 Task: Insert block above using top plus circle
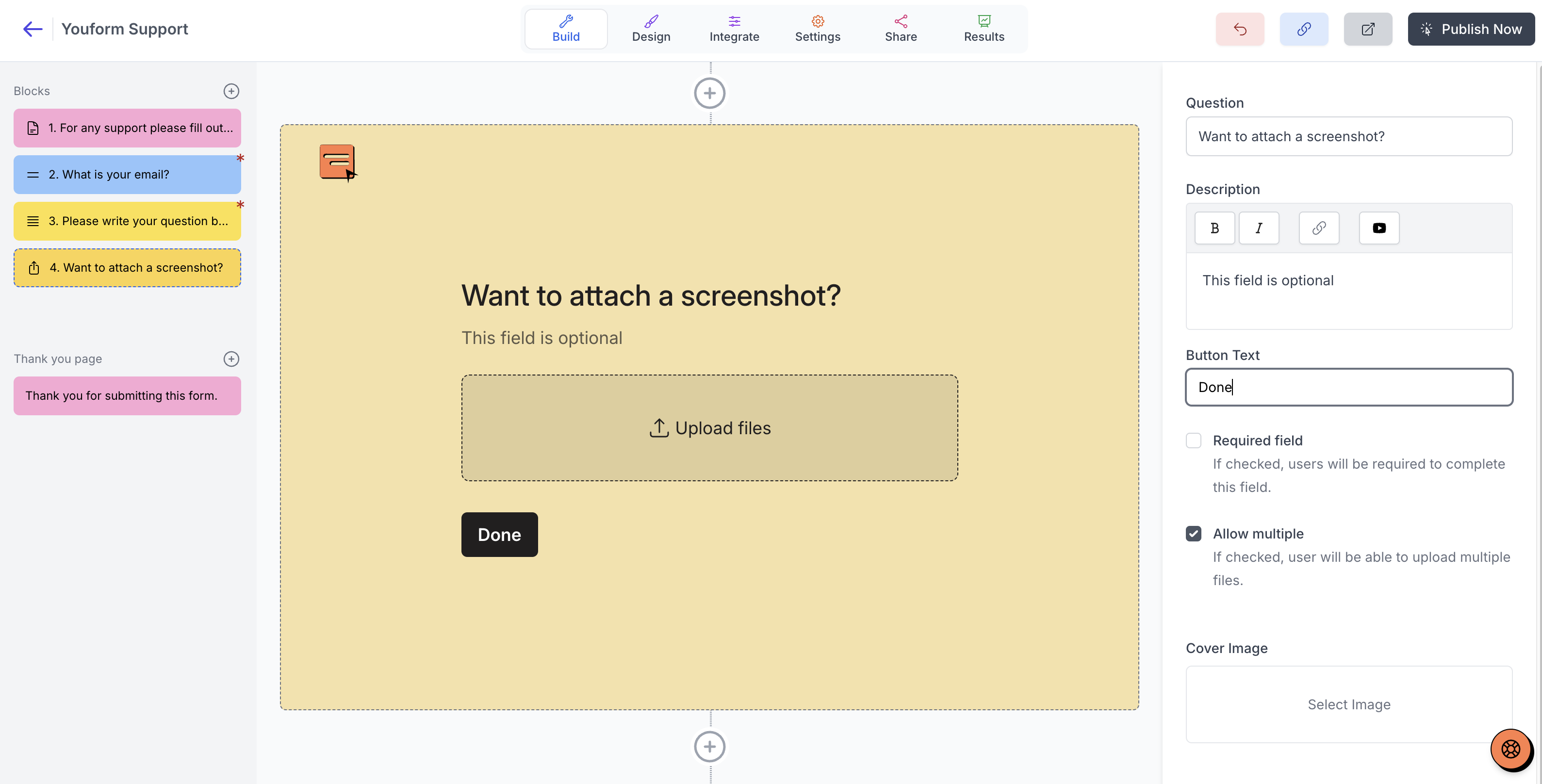click(x=709, y=93)
